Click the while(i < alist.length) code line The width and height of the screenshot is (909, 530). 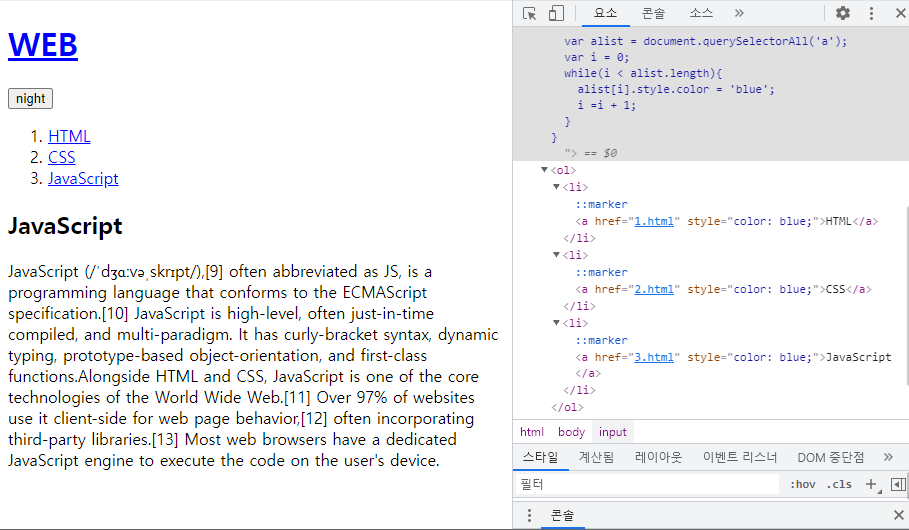coord(643,73)
